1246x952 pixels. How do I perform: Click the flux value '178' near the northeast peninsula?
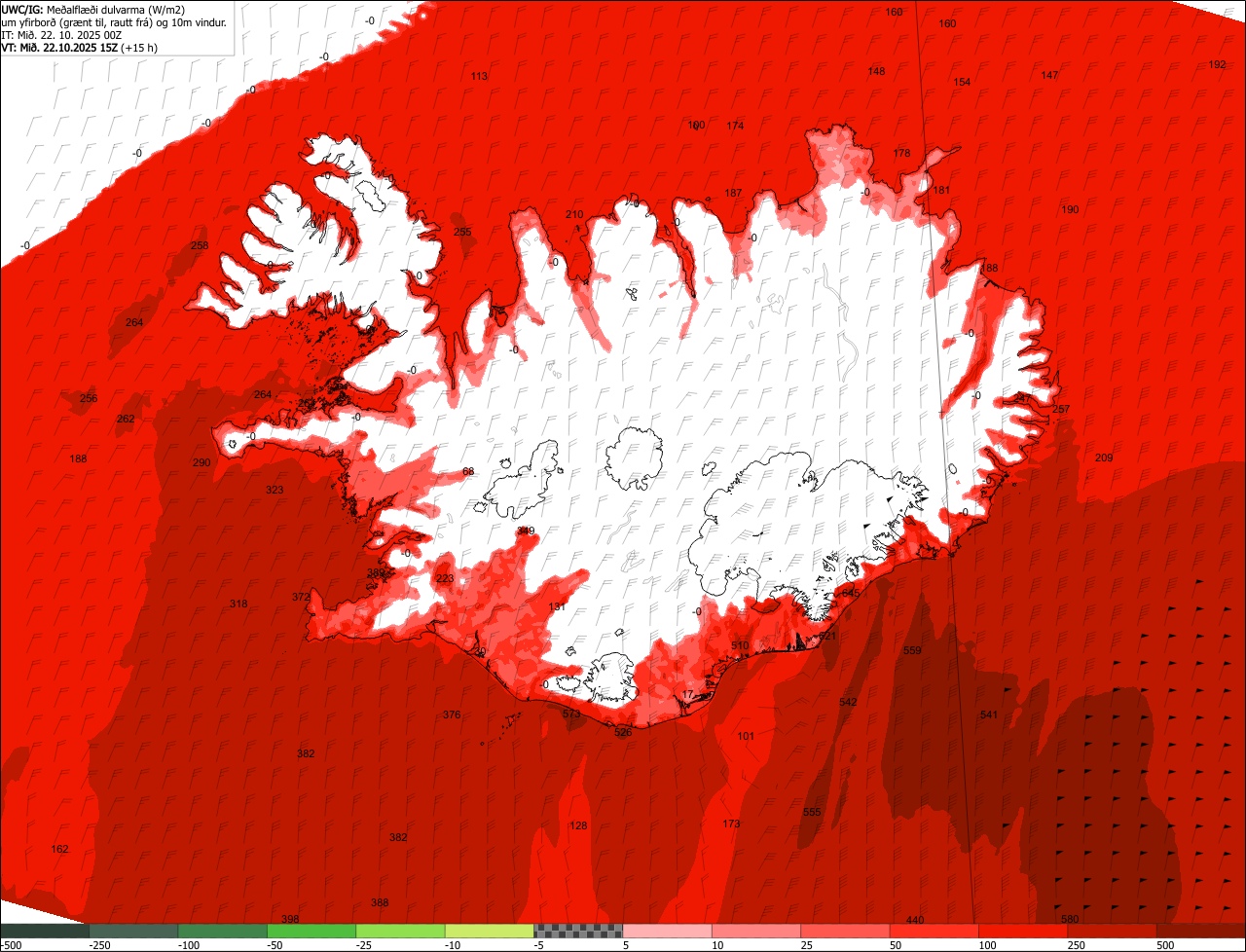coord(901,153)
